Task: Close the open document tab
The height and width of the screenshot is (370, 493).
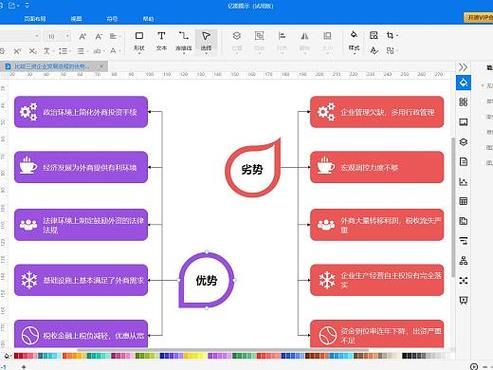Action: click(101, 66)
